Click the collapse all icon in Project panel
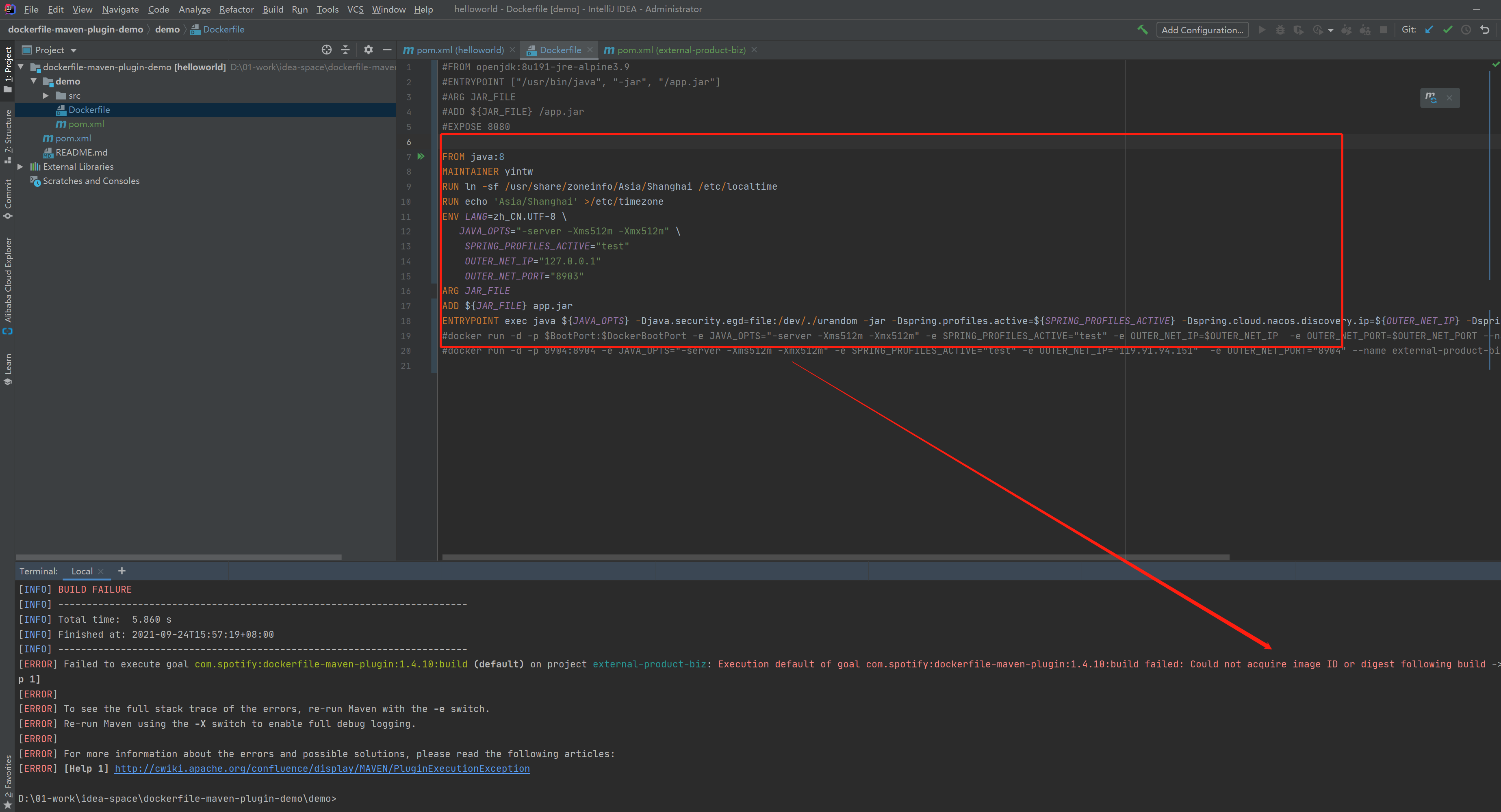 (345, 50)
